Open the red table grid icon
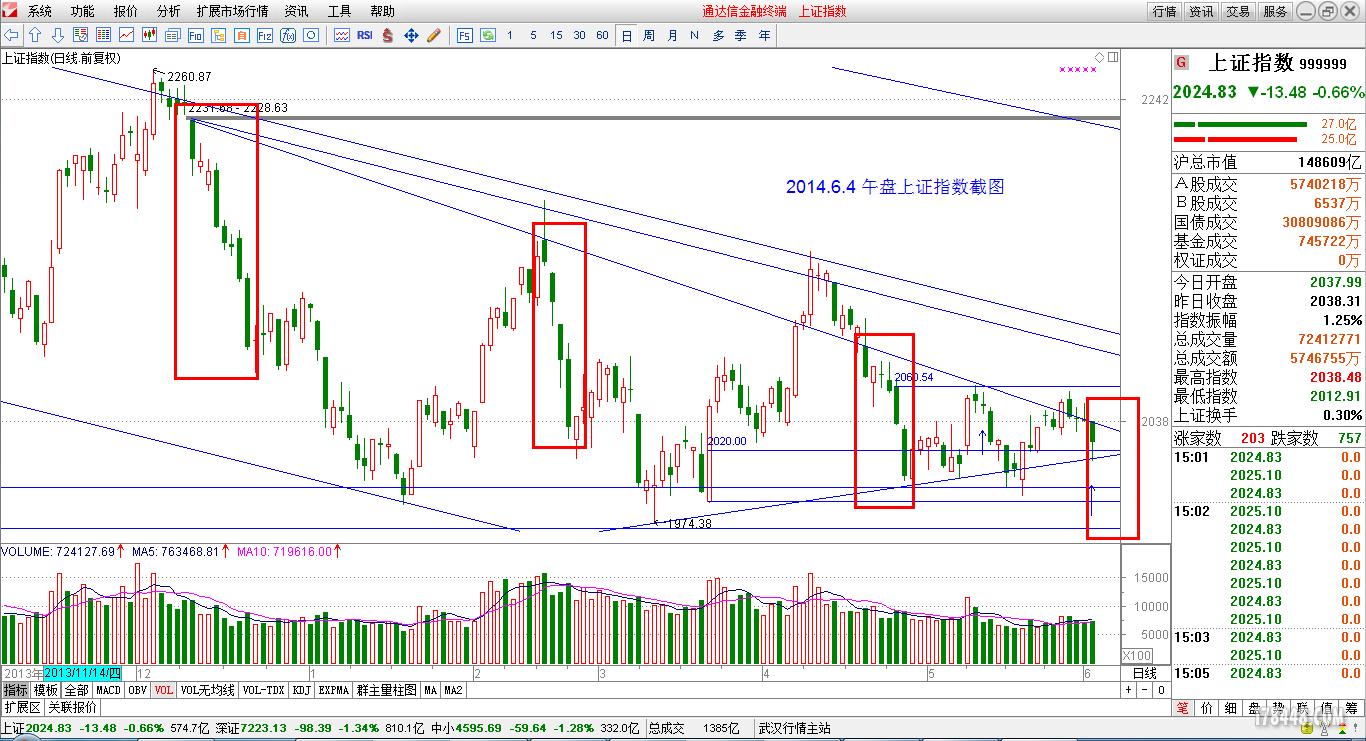Image resolution: width=1366 pixels, height=741 pixels. tap(103, 35)
